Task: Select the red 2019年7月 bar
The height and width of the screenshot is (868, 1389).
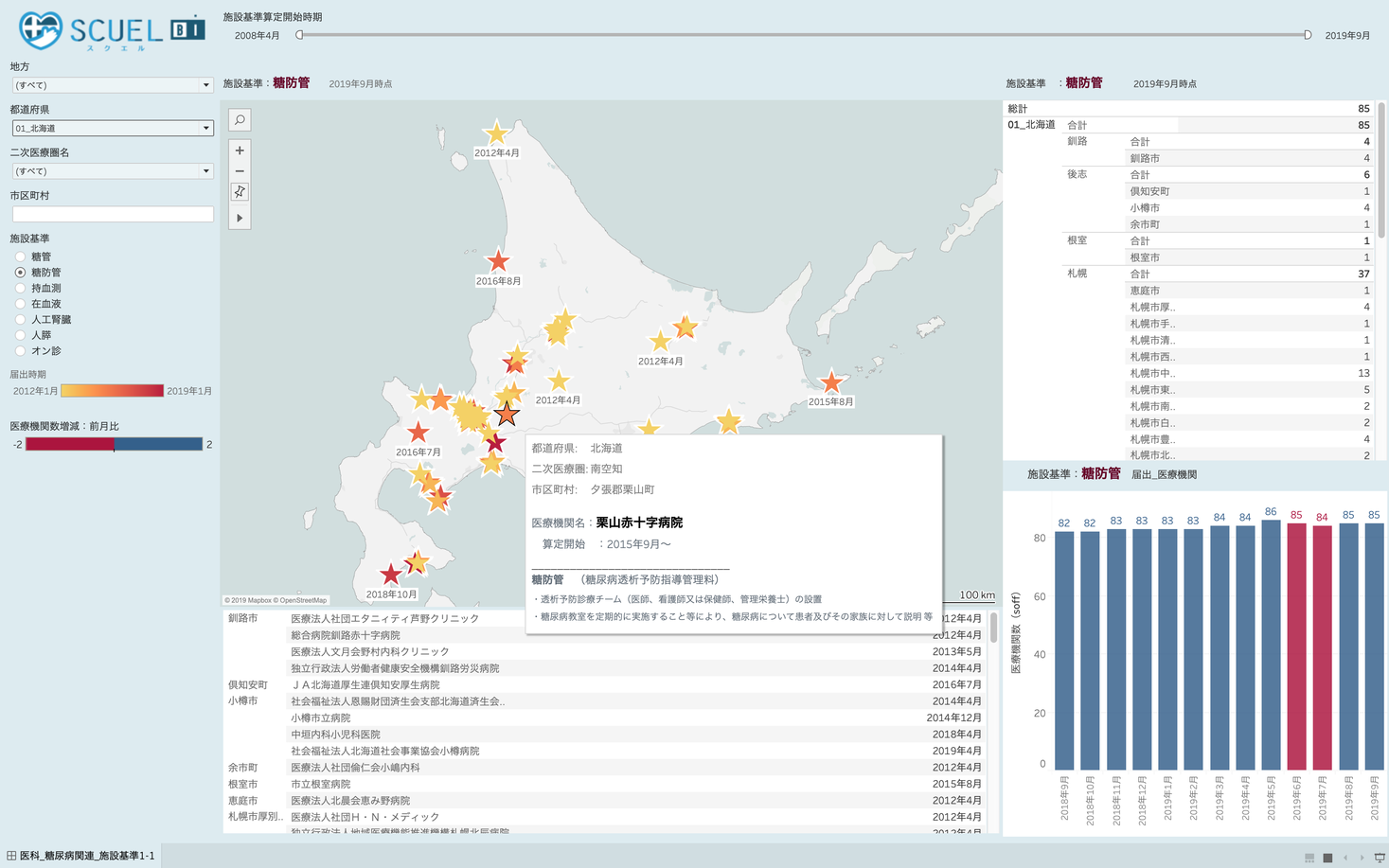Action: 1322,647
